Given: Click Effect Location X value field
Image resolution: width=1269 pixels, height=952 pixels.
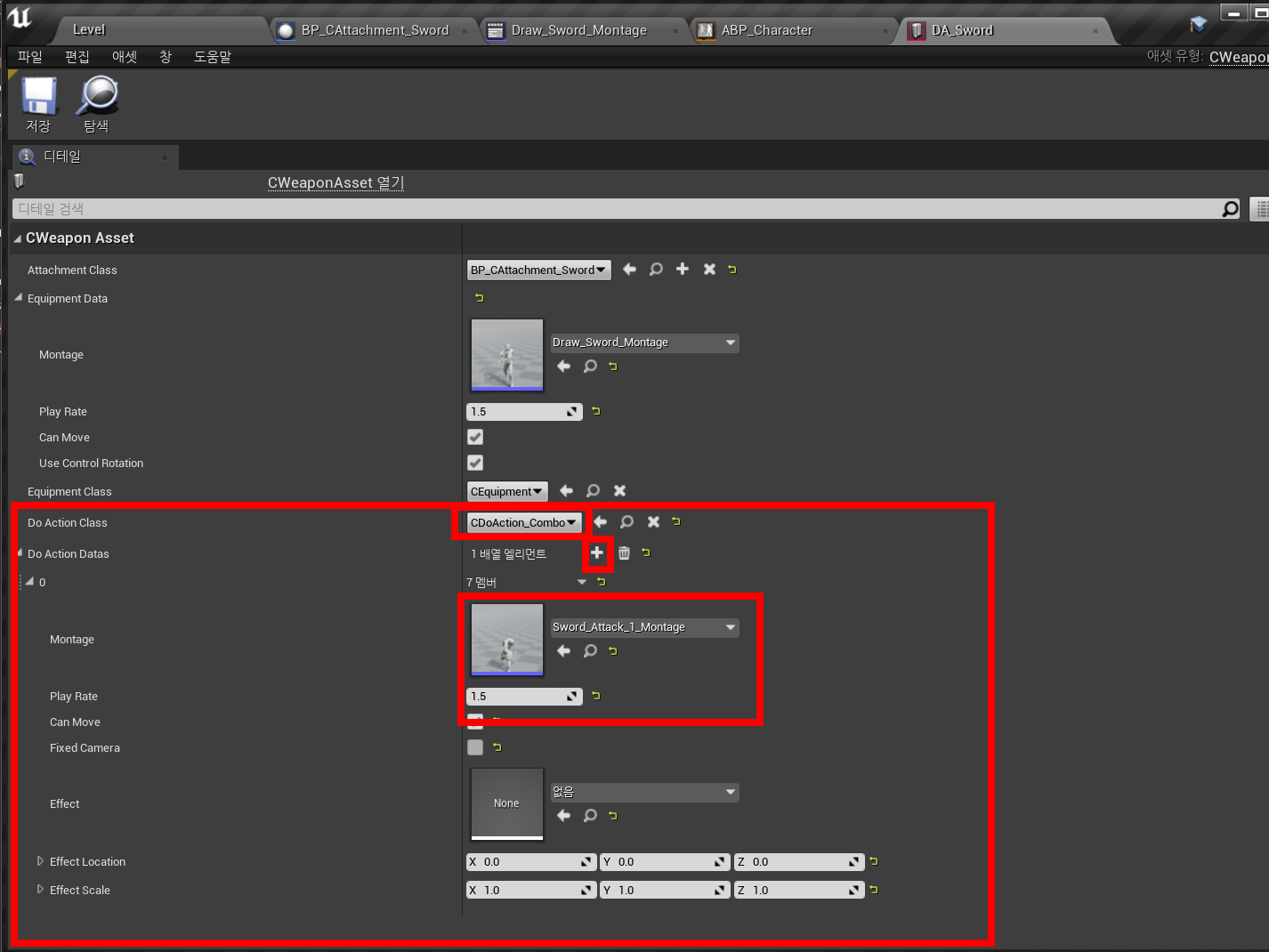Looking at the screenshot, I should pos(531,862).
